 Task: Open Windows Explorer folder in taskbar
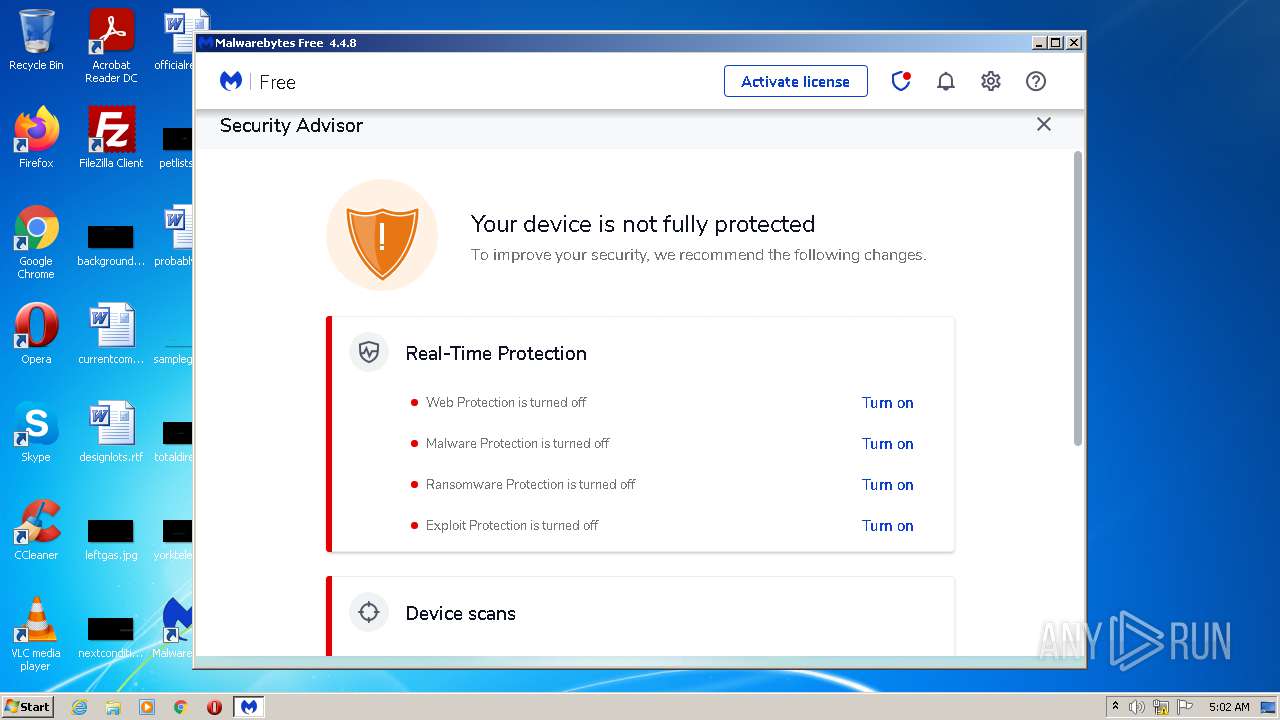(x=113, y=707)
